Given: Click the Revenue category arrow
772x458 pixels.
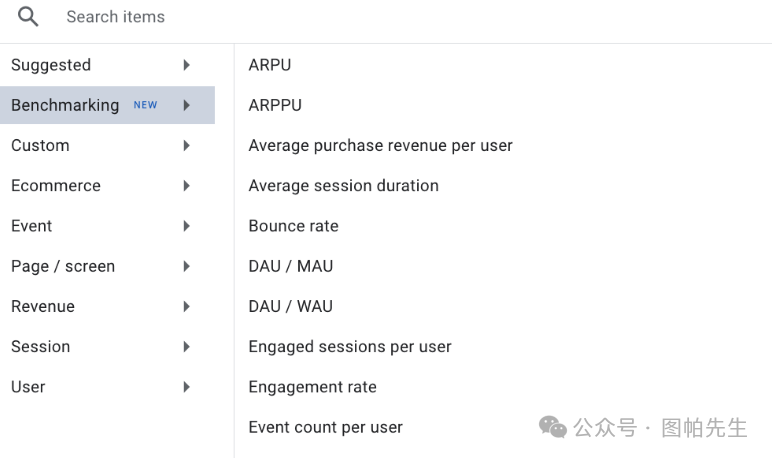Looking at the screenshot, I should click(187, 306).
